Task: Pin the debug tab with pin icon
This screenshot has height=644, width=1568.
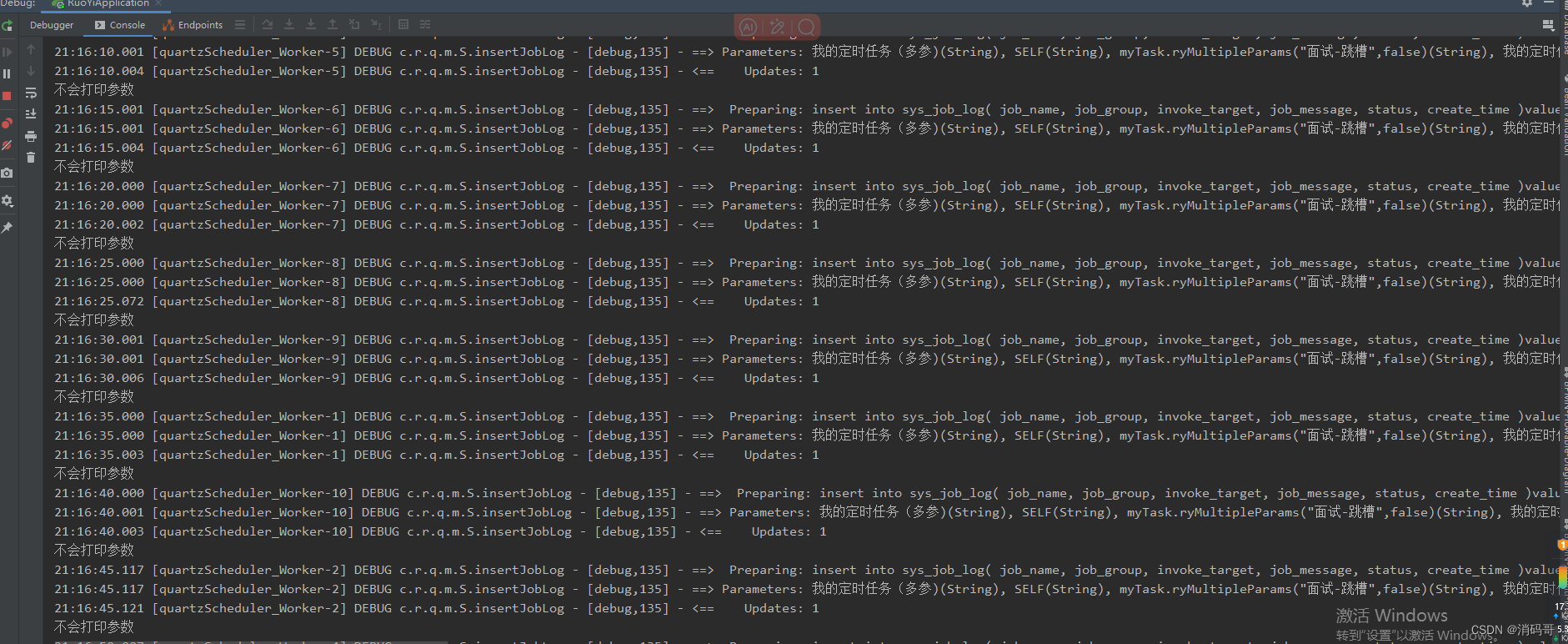Action: tap(7, 227)
